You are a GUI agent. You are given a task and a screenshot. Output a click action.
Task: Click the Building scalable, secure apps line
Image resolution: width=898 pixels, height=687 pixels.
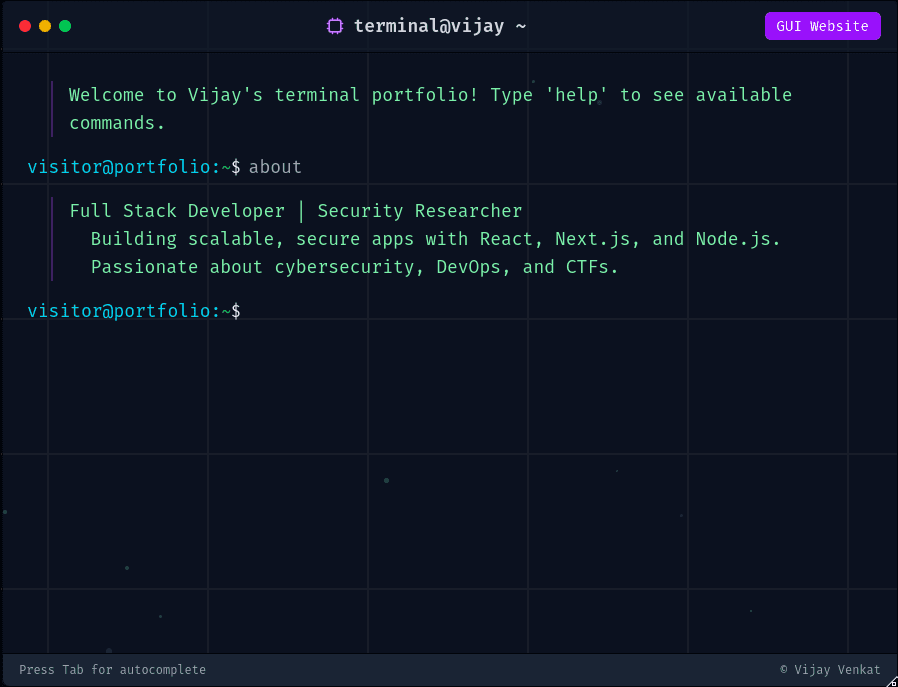[x=435, y=239]
